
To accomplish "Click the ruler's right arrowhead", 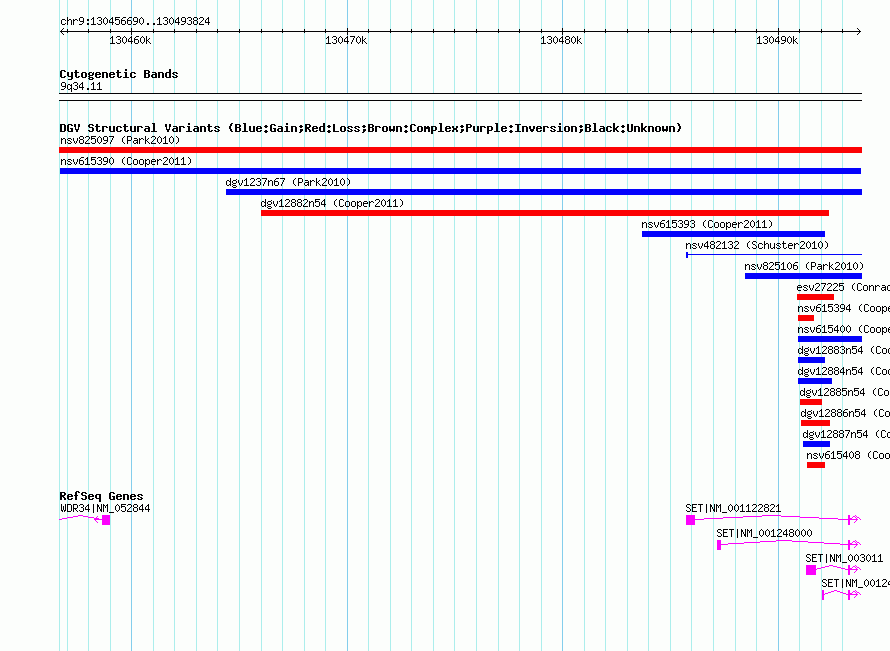I will tap(859, 32).
